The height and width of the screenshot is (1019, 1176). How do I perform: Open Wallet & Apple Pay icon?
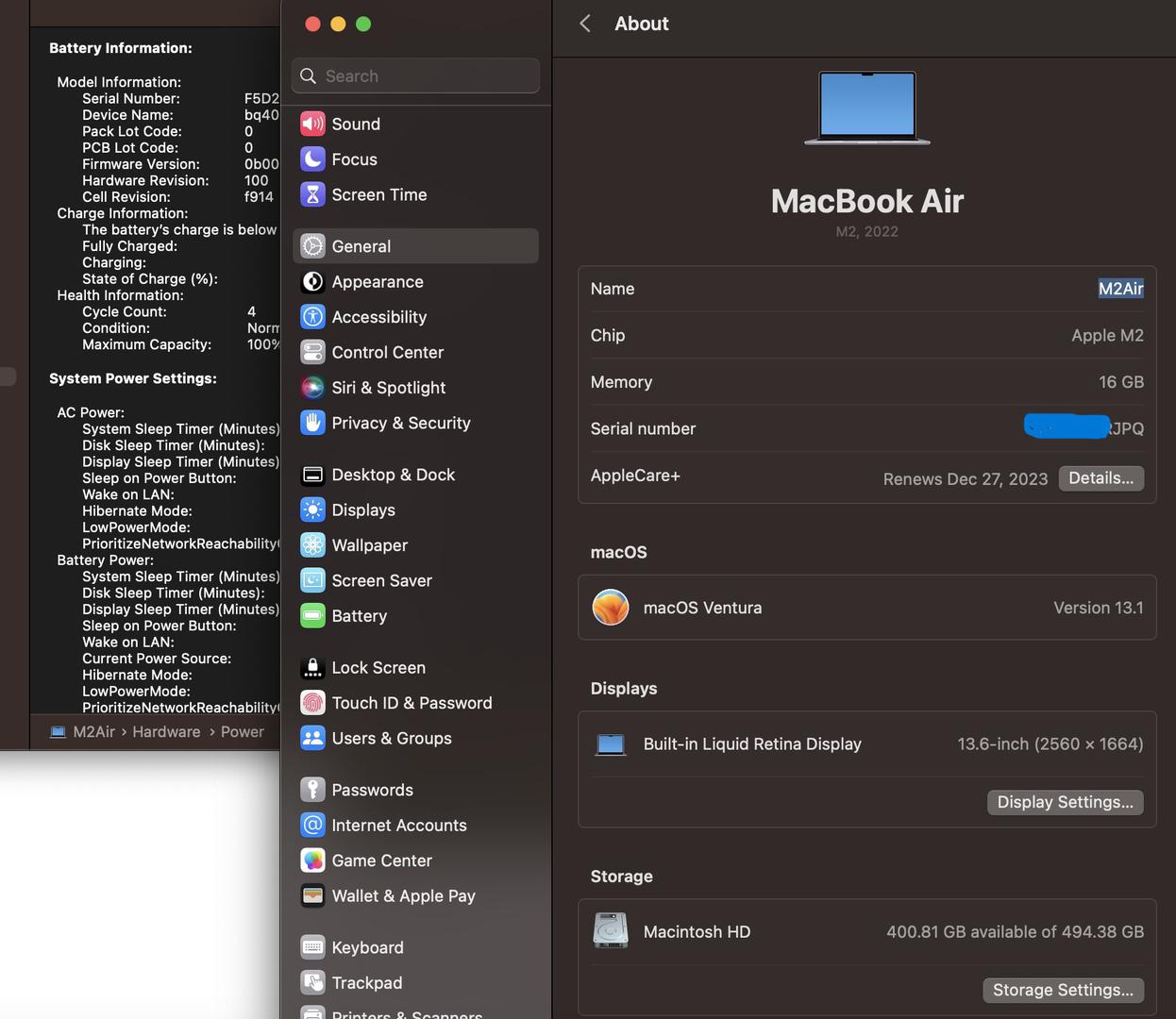click(x=312, y=895)
